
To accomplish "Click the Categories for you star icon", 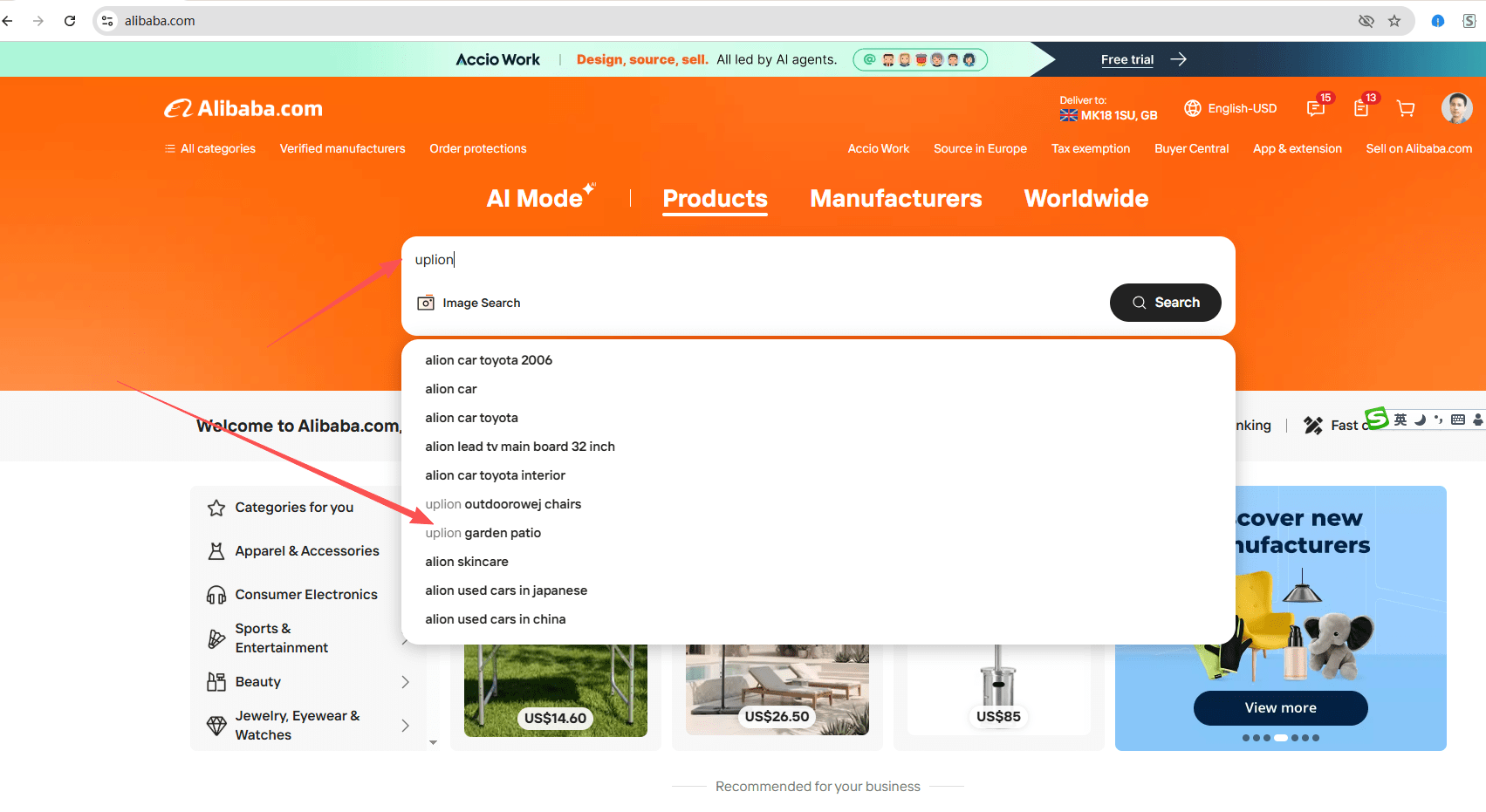I will pos(216,508).
